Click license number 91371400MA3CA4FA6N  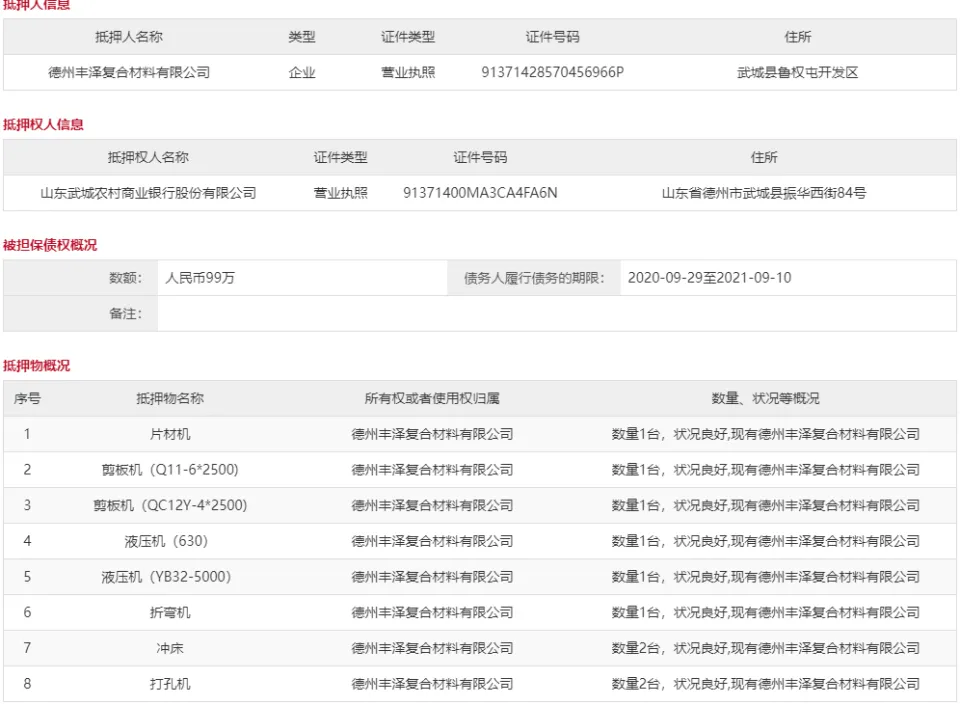tap(480, 193)
